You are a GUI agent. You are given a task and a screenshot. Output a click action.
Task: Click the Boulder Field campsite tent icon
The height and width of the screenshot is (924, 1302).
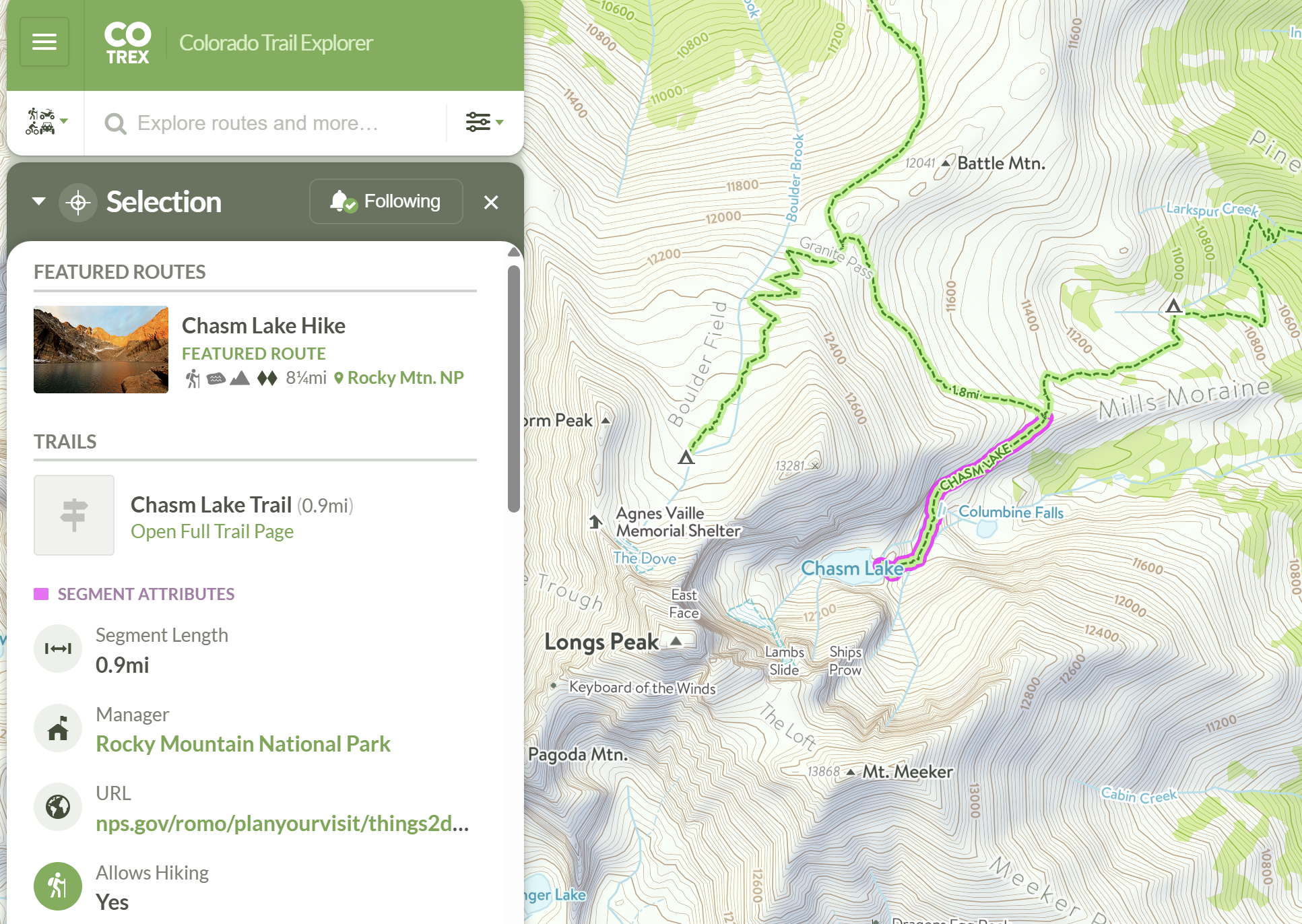(x=686, y=458)
